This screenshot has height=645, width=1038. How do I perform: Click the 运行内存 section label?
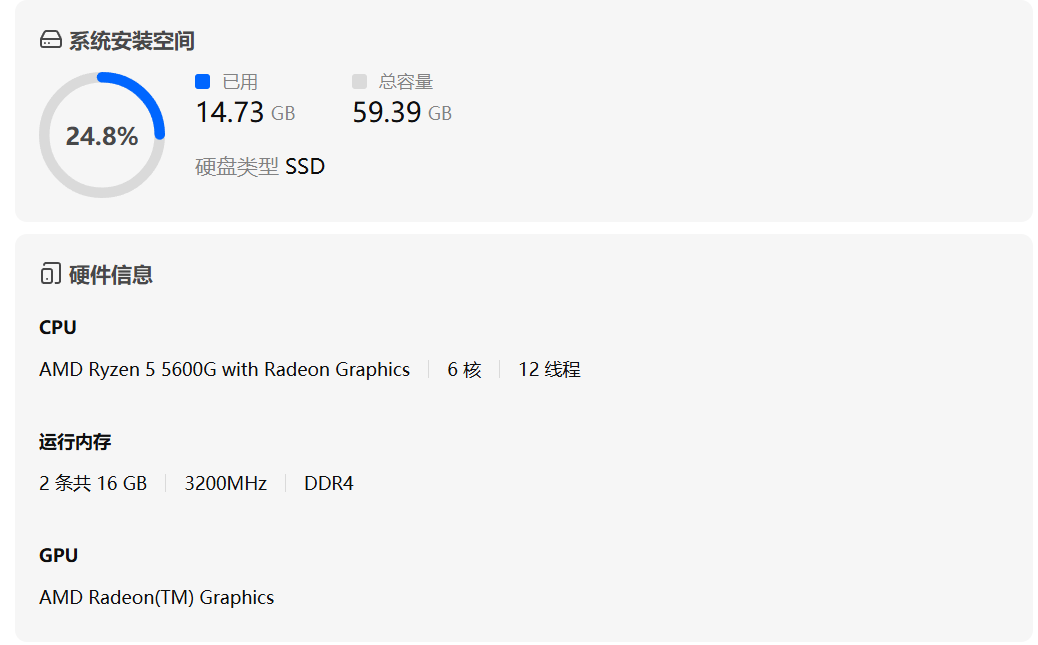click(75, 441)
